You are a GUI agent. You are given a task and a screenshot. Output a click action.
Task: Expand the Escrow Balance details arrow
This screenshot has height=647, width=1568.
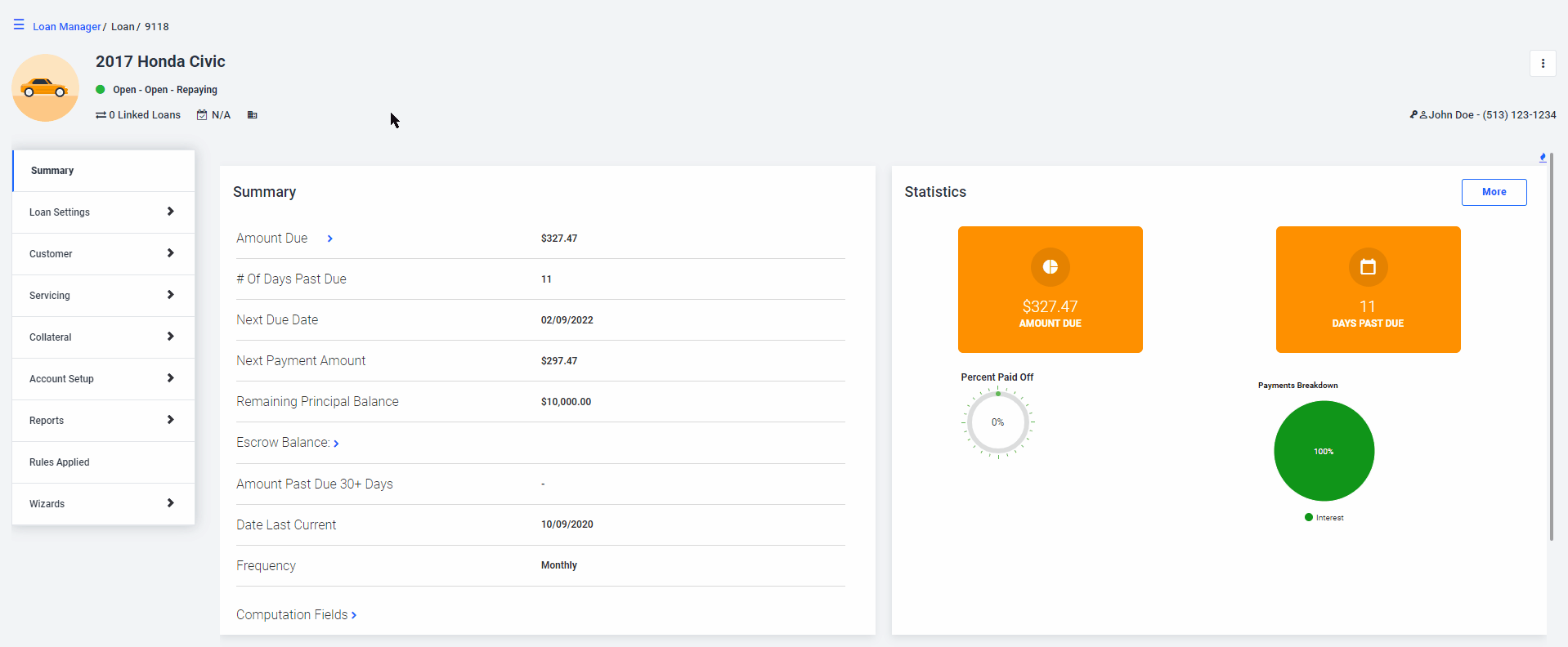click(336, 444)
